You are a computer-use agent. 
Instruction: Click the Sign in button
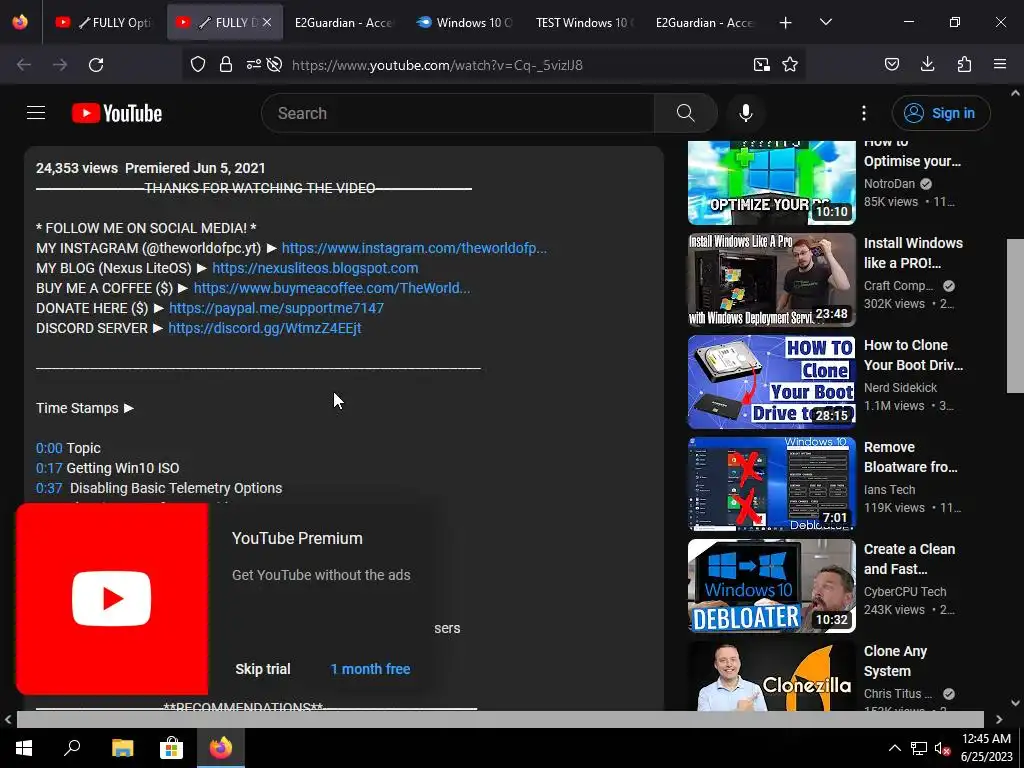[x=940, y=113]
